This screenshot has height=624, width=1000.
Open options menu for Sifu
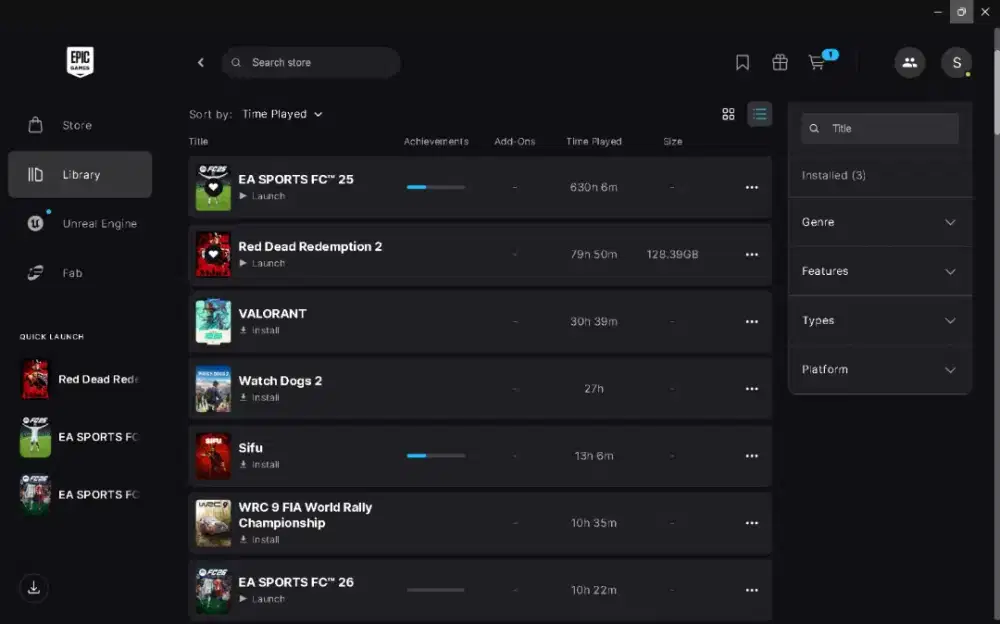coord(752,456)
